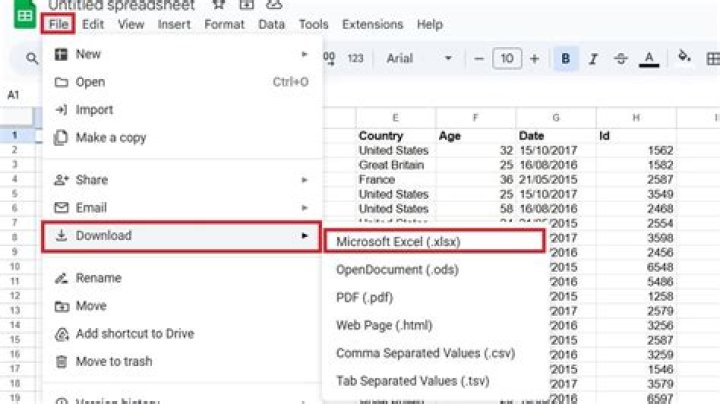Download as OpenDocument (.ods)
The width and height of the screenshot is (720, 404).
(x=435, y=270)
